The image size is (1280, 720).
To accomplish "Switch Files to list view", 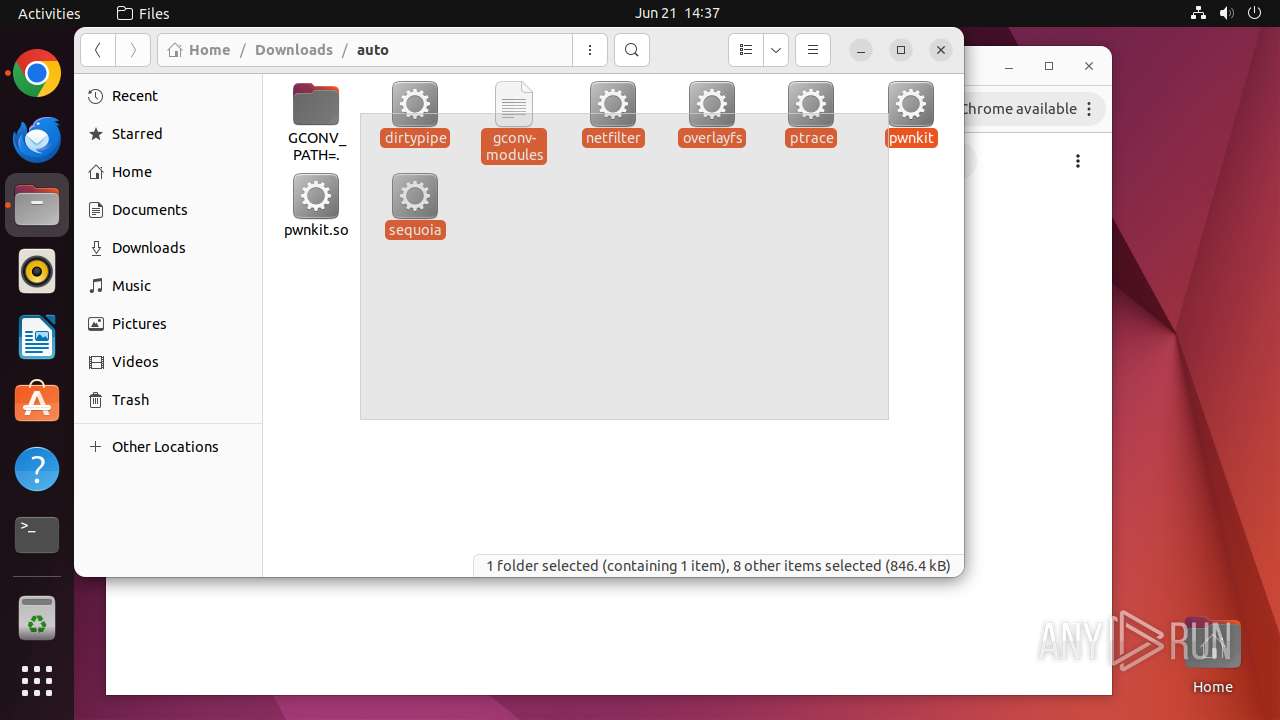I will pyautogui.click(x=745, y=50).
